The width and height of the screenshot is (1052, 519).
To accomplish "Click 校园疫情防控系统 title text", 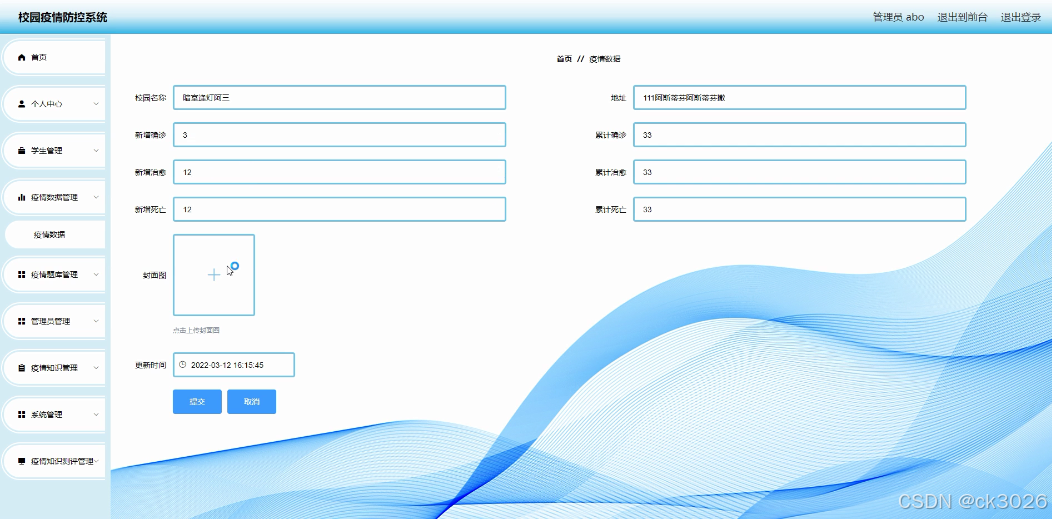I will coord(62,17).
